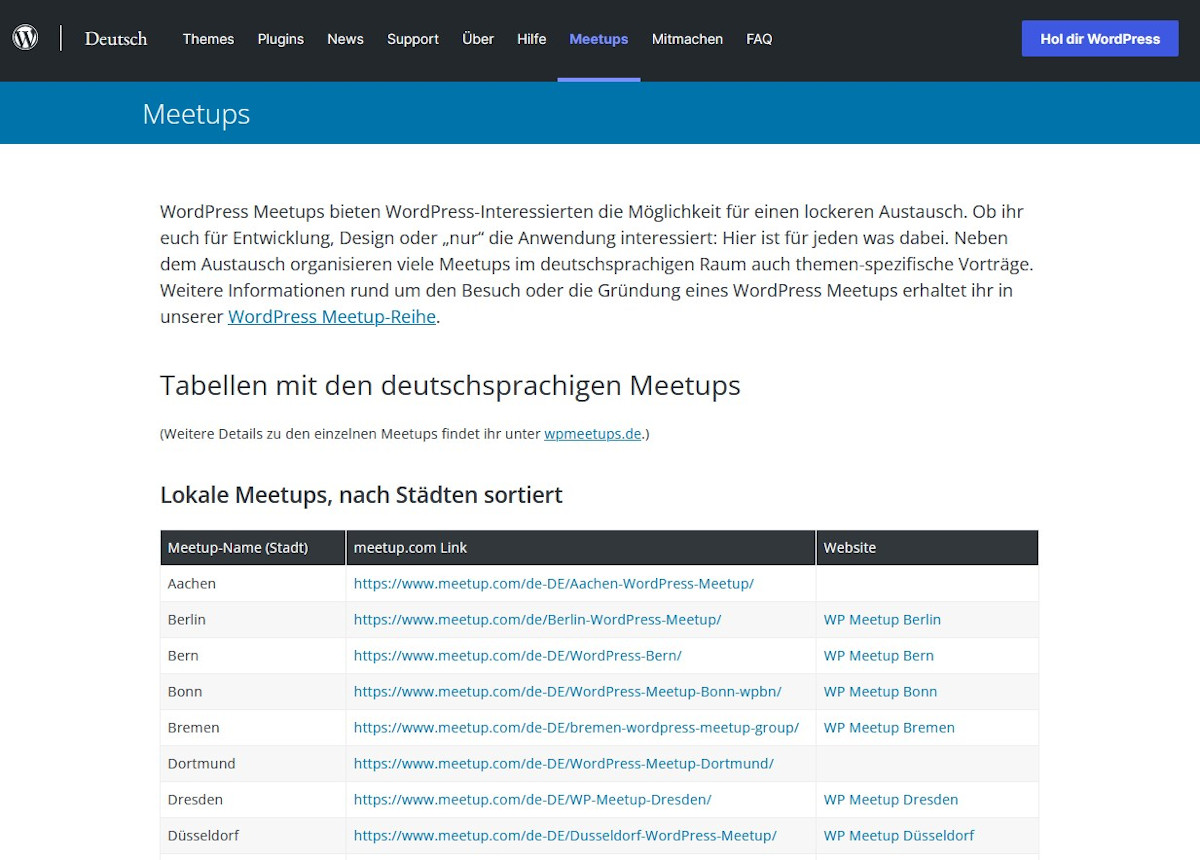Screen dimensions: 1200x860
Task: Visit the WP Meetup Berlin website
Action: (x=882, y=620)
